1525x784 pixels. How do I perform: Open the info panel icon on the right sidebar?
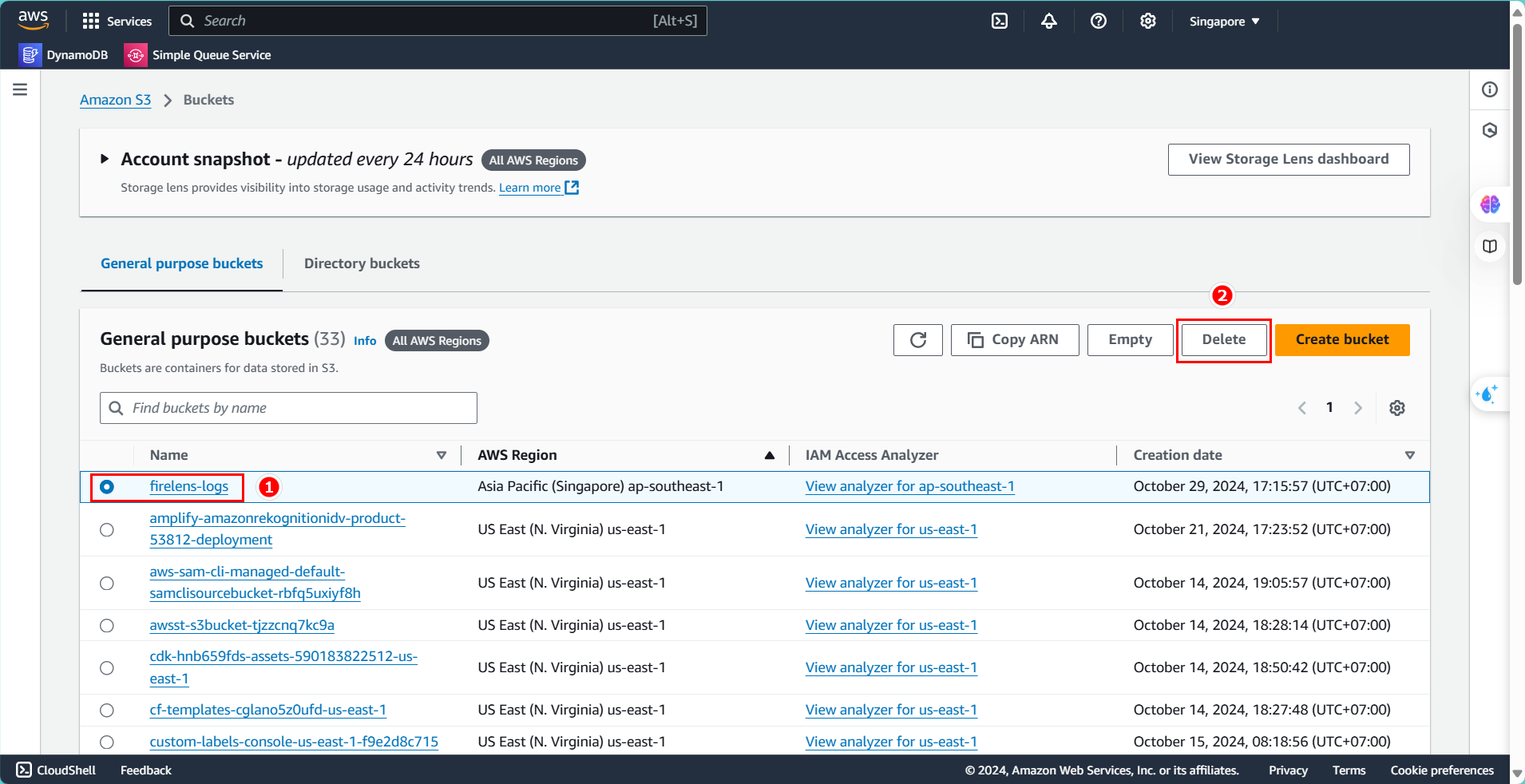(x=1490, y=89)
